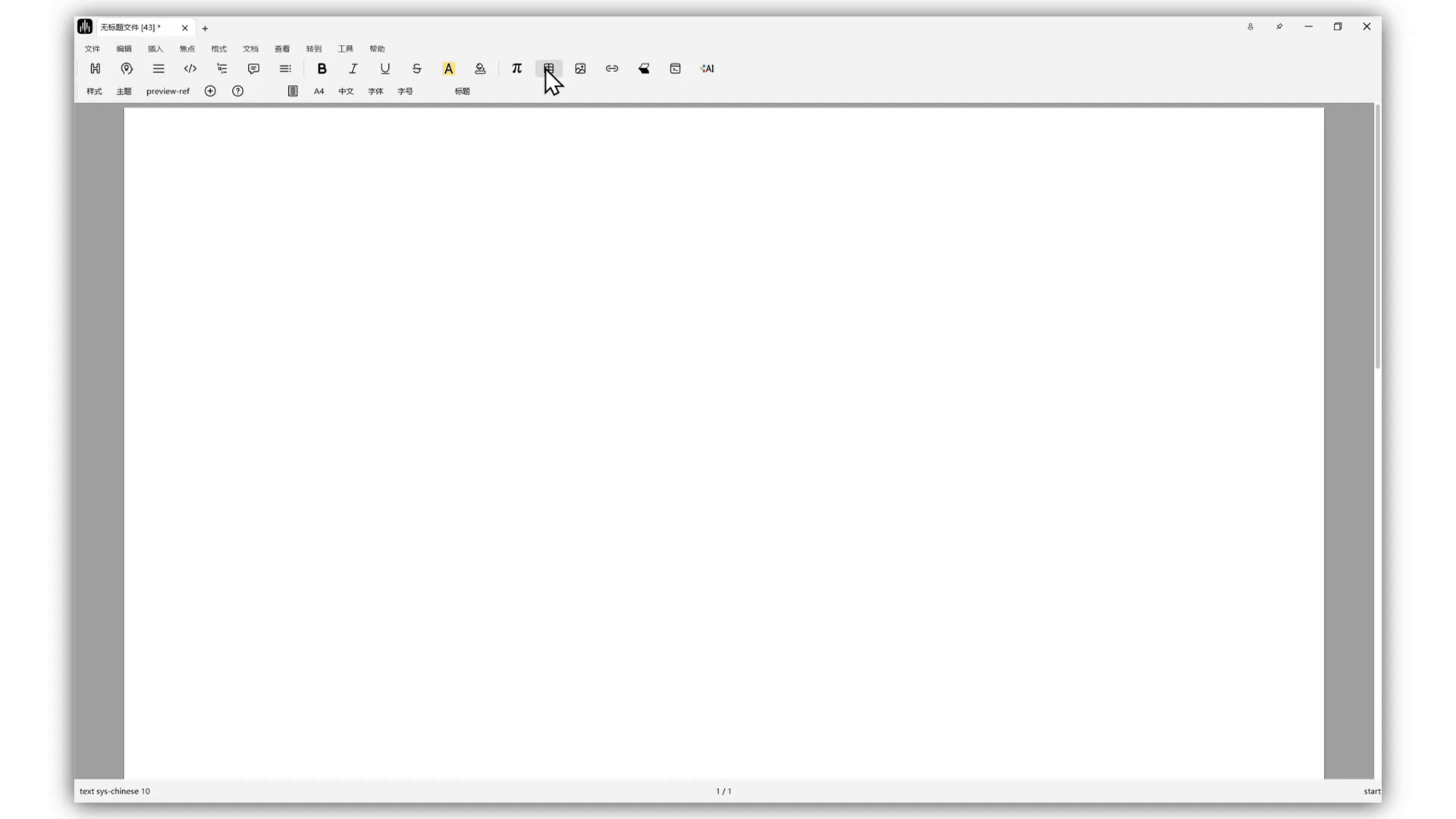Viewport: 1456px width, 819px height.
Task: Open the 工具 menu
Action: coord(345,49)
